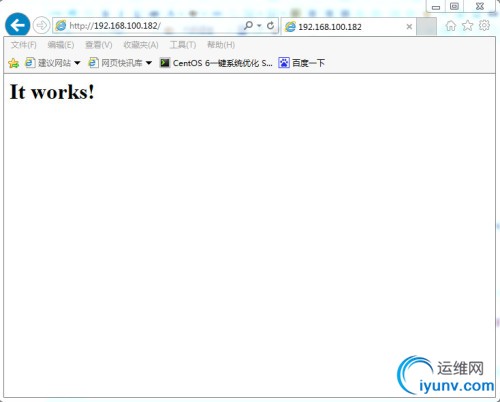The width and height of the screenshot is (500, 402).
Task: Go back with the blue back arrow
Action: [17, 25]
